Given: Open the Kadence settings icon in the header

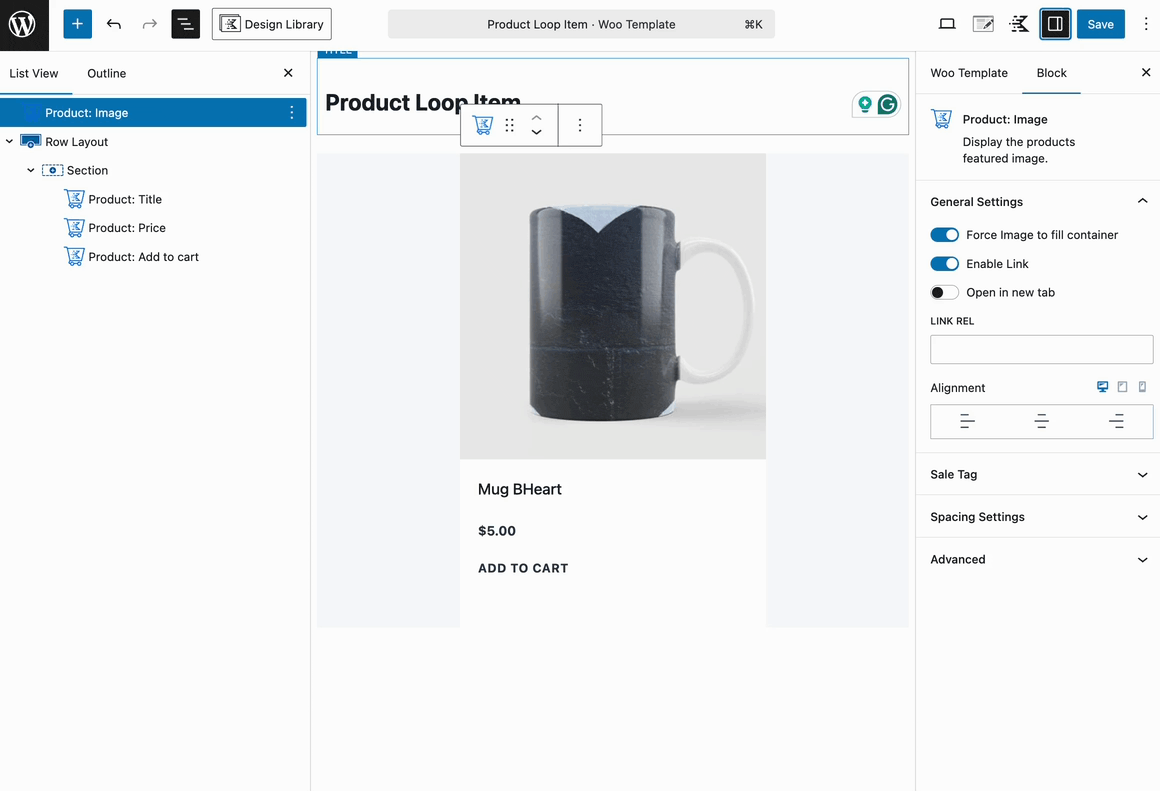Looking at the screenshot, I should (1019, 24).
